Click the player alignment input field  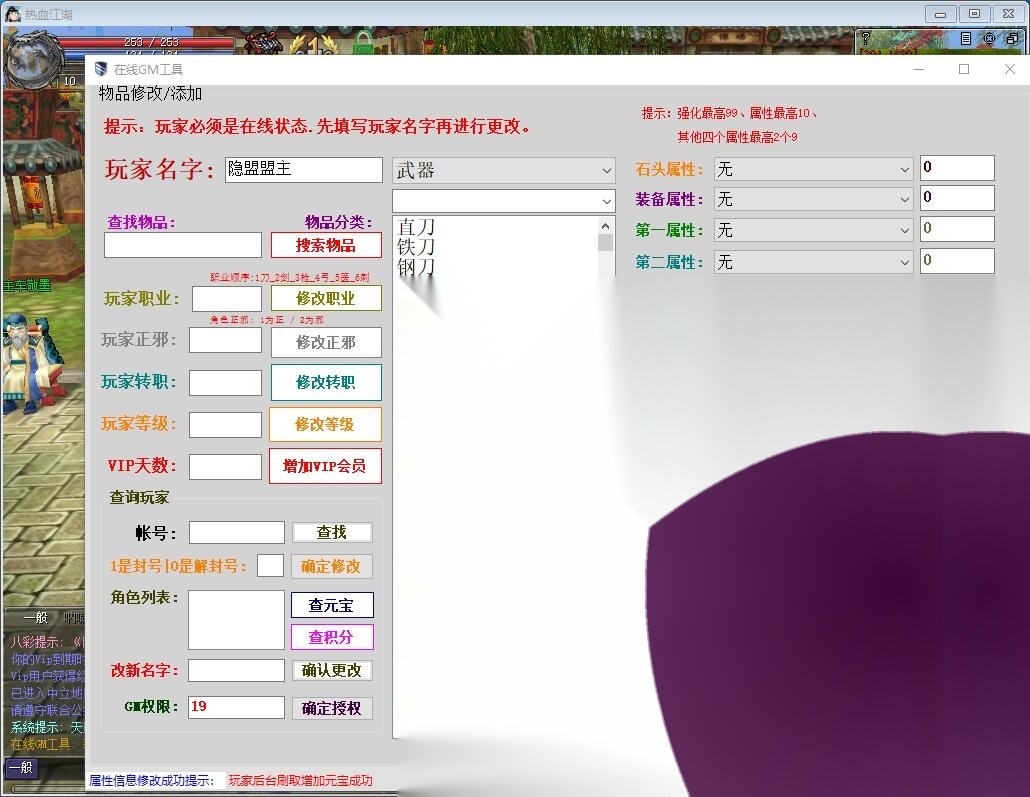click(225, 340)
